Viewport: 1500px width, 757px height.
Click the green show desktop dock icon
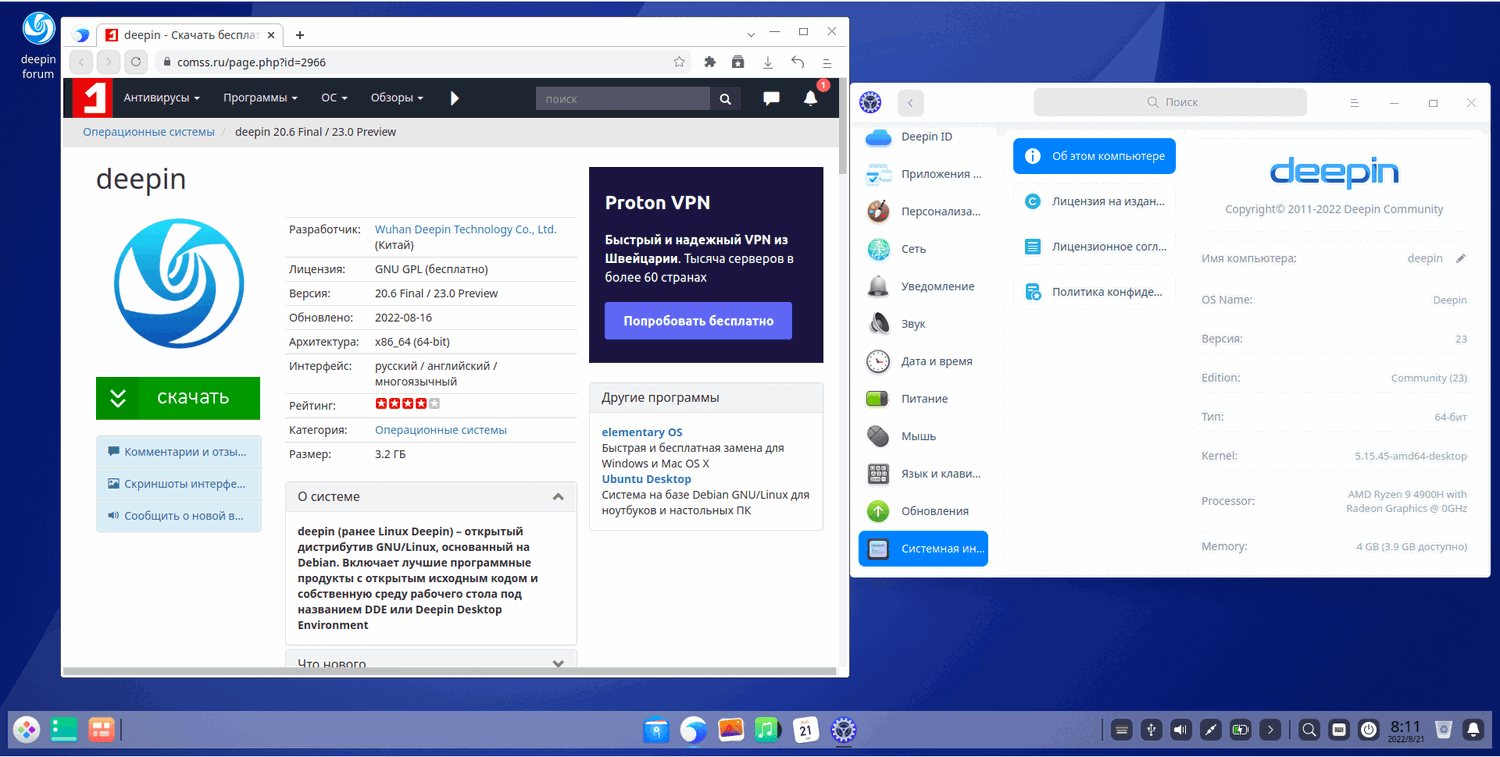tap(64, 730)
